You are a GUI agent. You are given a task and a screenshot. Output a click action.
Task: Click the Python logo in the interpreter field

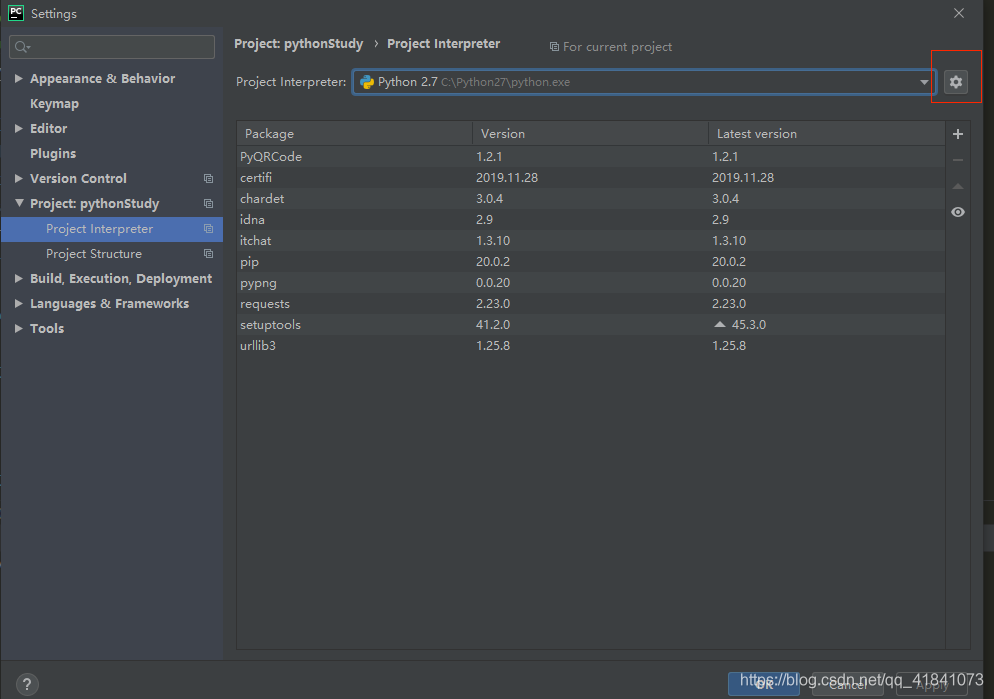[369, 81]
